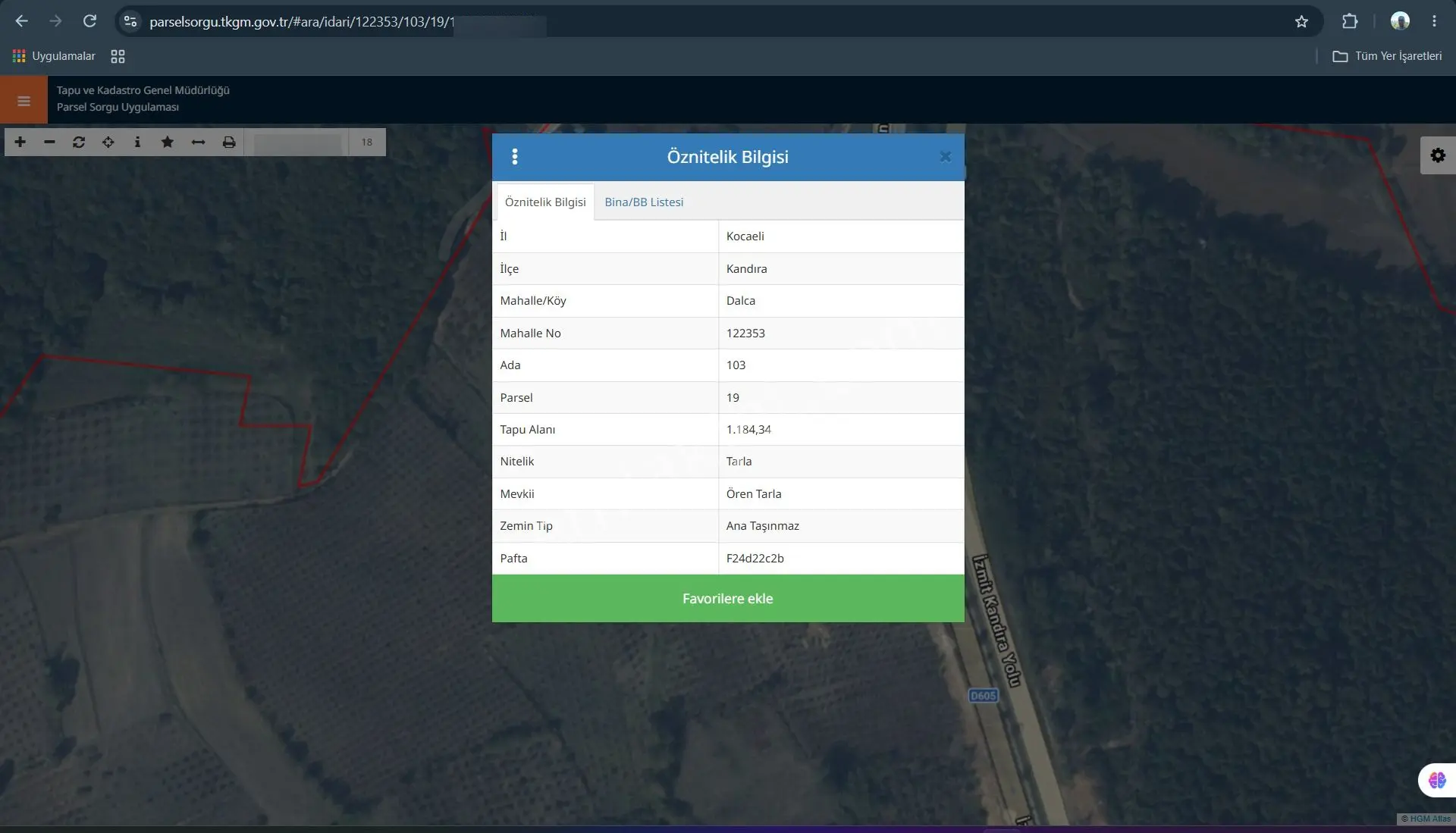This screenshot has width=1456, height=833.
Task: Zoom out with the minus map tool
Action: [x=49, y=142]
